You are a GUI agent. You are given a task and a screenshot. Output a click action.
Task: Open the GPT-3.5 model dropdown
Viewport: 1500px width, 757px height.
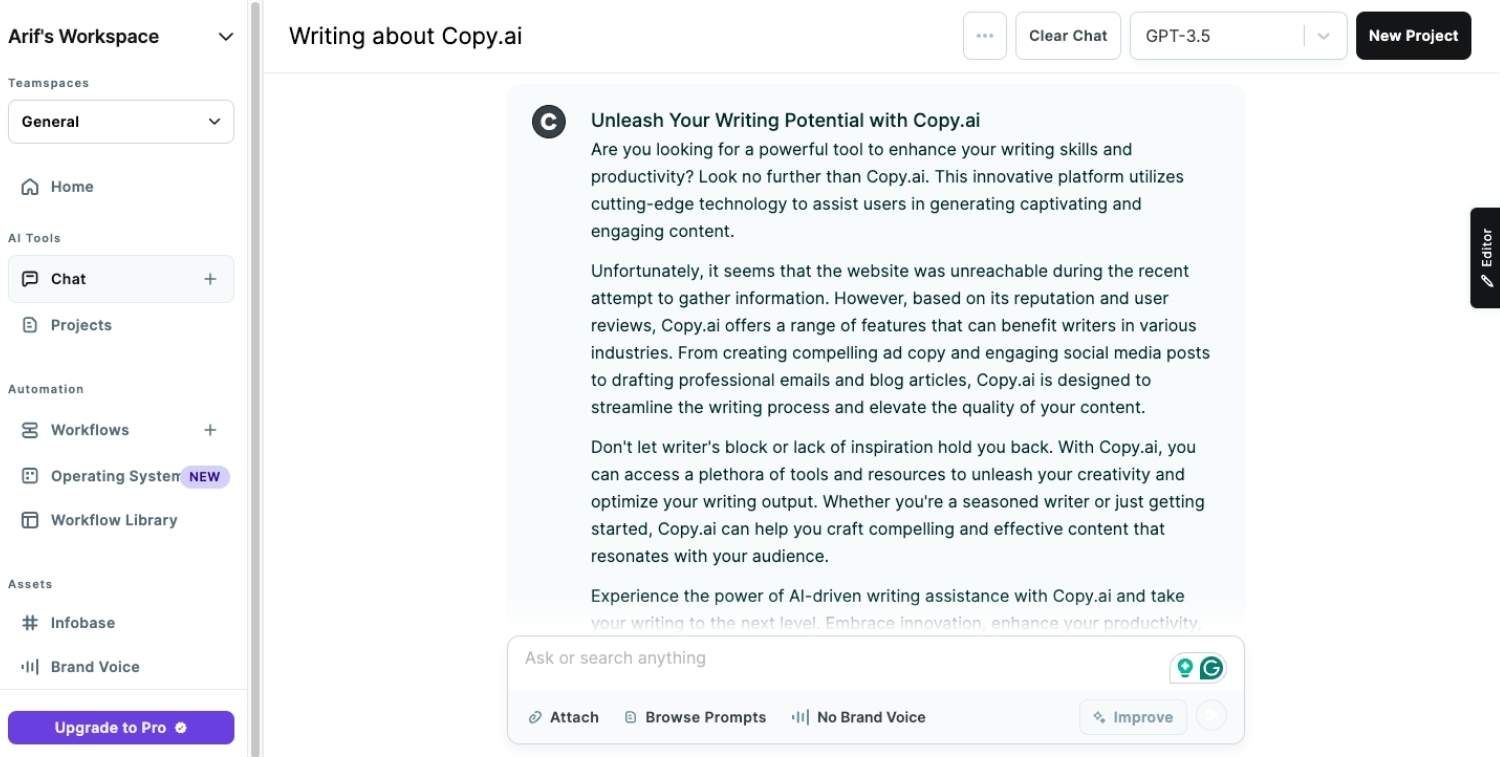coord(1238,35)
